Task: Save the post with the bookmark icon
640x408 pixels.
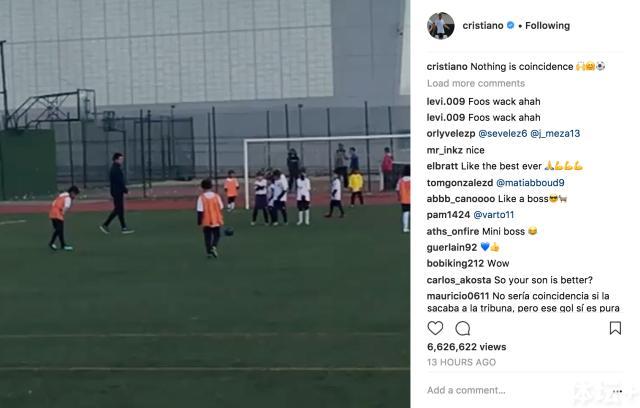Action: point(616,328)
